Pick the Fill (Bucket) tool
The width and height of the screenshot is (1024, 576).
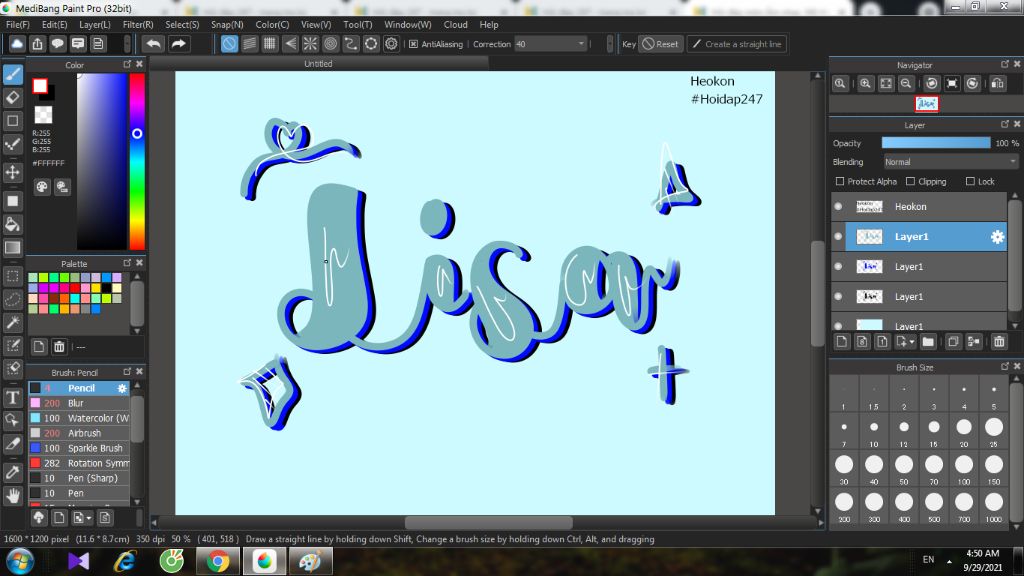12,222
